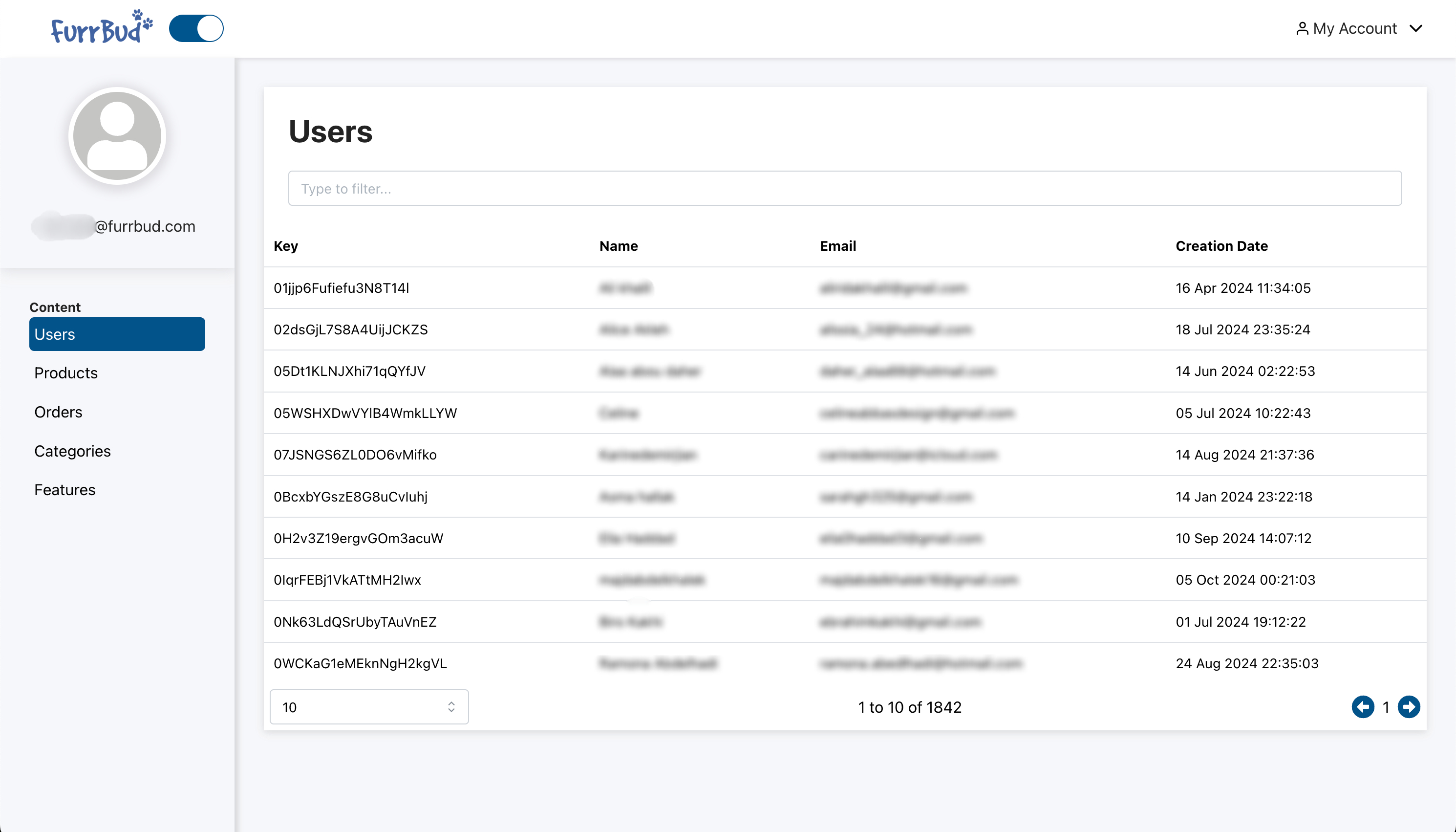This screenshot has width=1456, height=832.
Task: Navigate to Features in sidebar
Action: pos(64,490)
